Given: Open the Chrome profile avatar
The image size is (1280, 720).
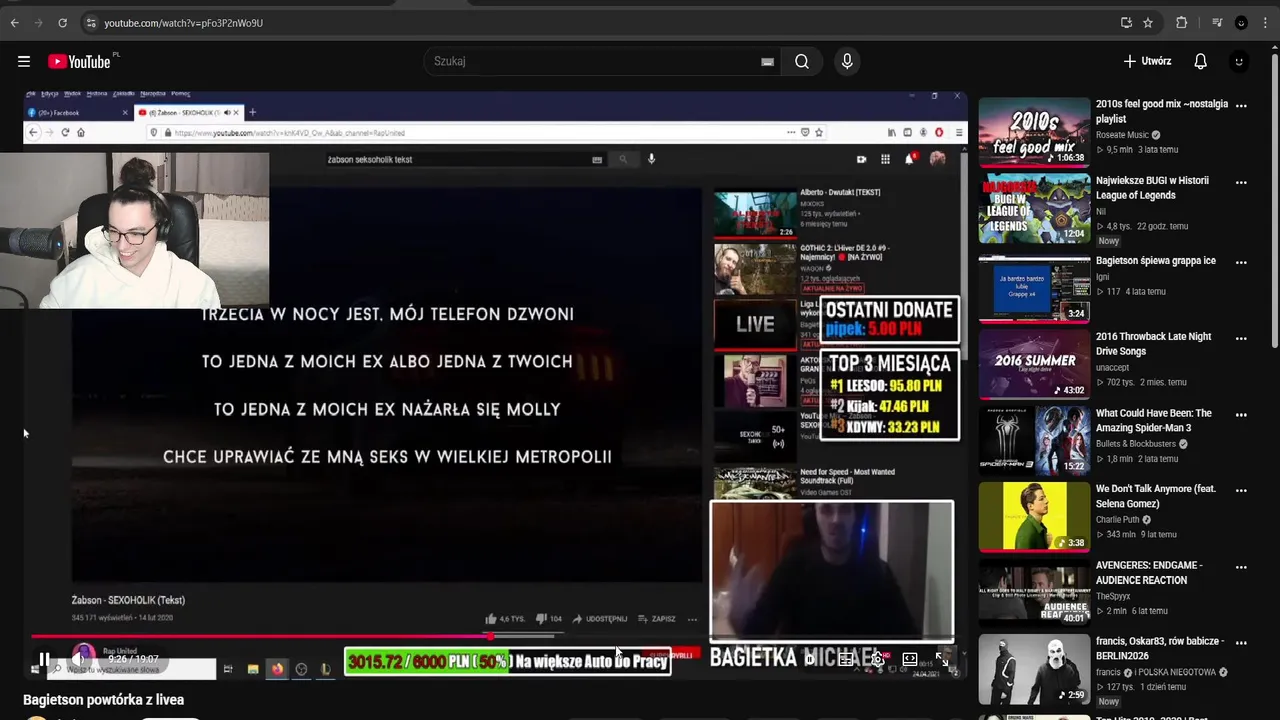Looking at the screenshot, I should point(1241,22).
